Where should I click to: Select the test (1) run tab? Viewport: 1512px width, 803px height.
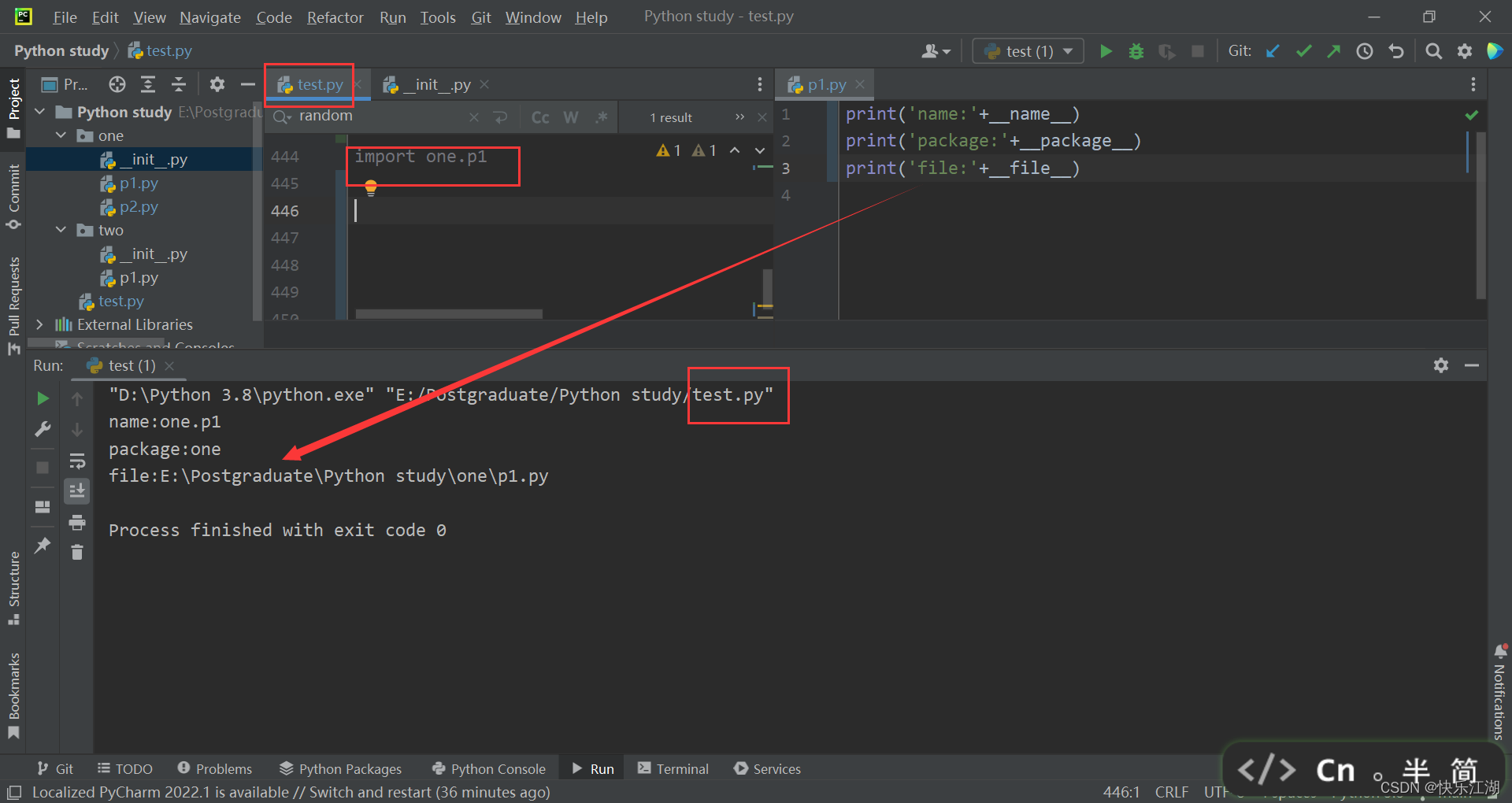pyautogui.click(x=131, y=365)
